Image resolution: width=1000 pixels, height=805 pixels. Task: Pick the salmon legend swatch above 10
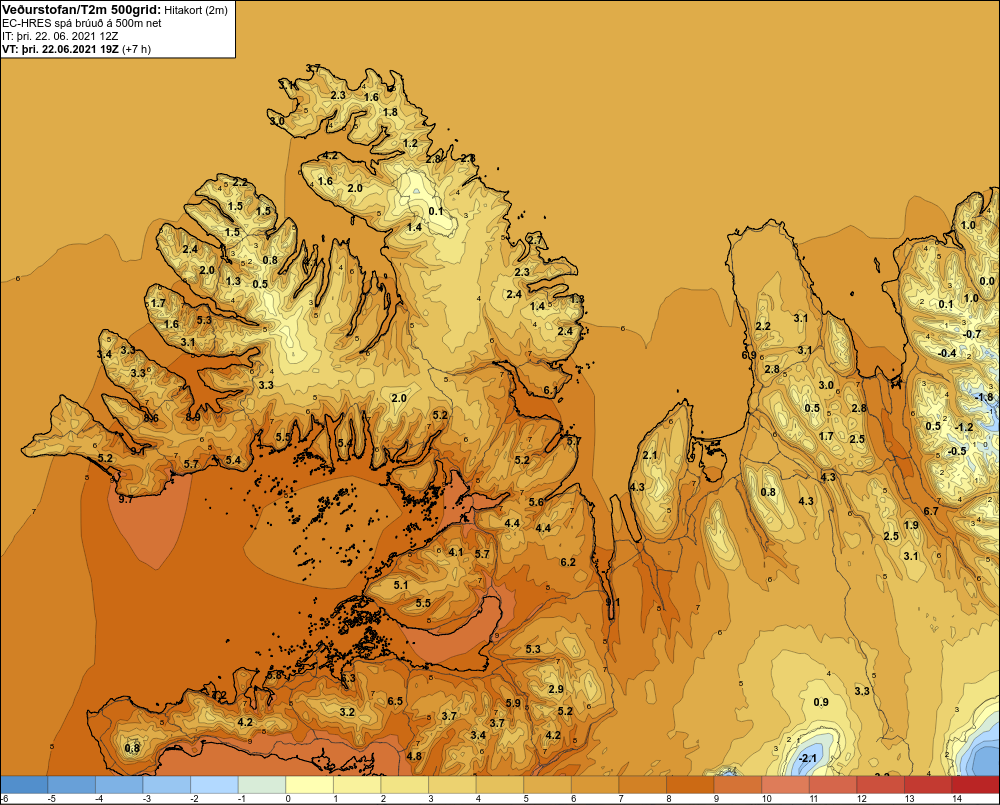[785, 784]
